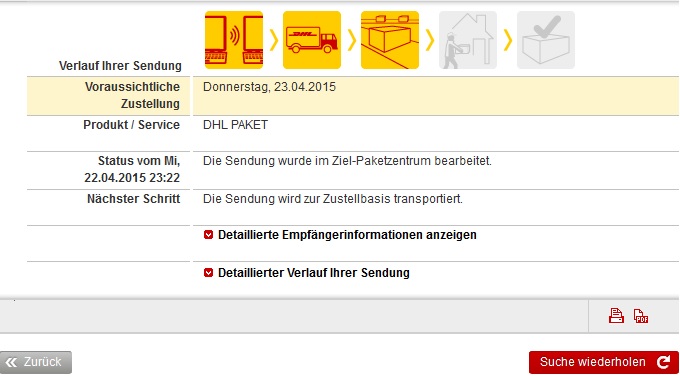Click the electronic data transmission step icon
The height and width of the screenshot is (376, 680).
point(234,40)
